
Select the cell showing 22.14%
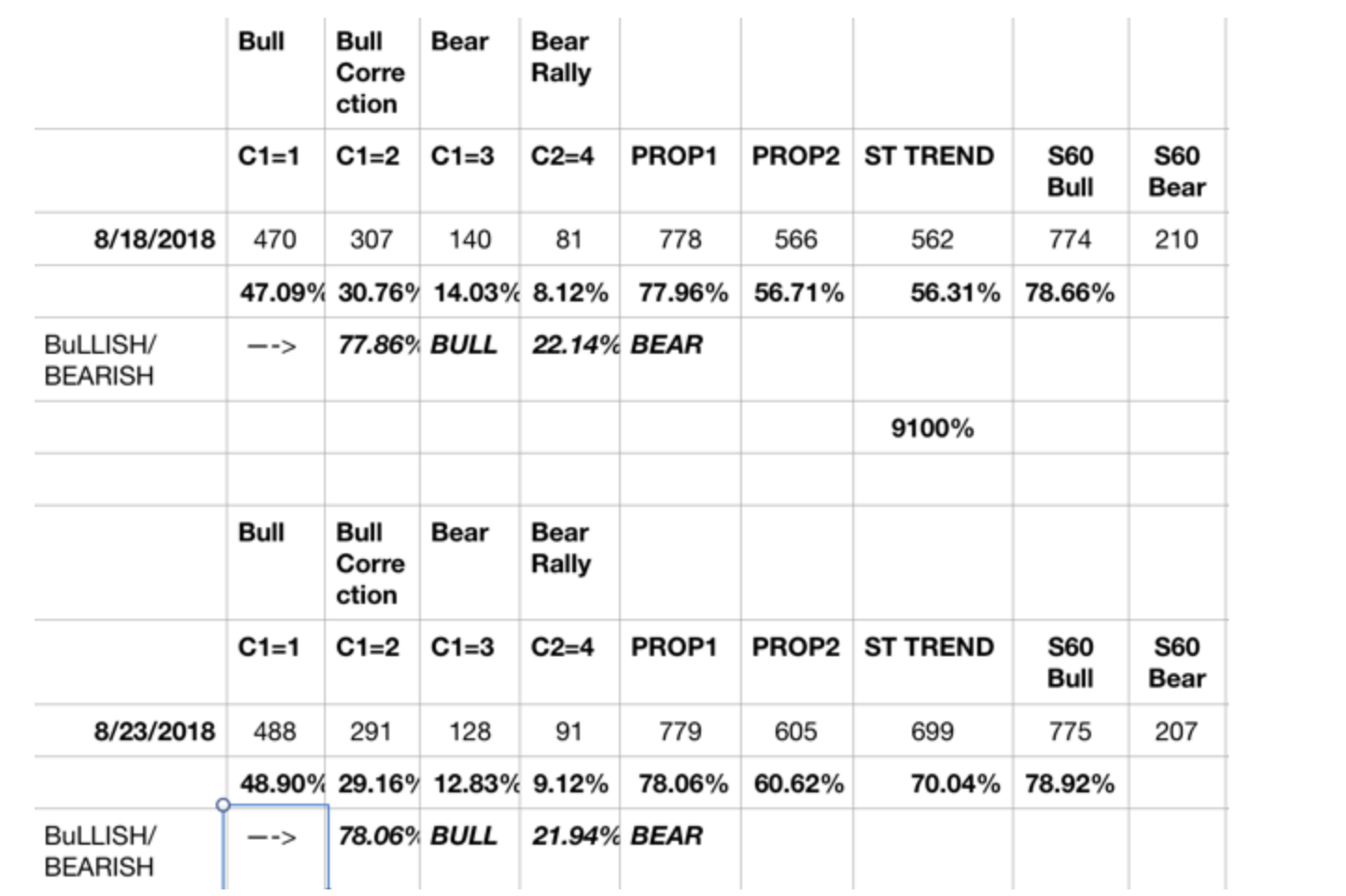tap(570, 345)
